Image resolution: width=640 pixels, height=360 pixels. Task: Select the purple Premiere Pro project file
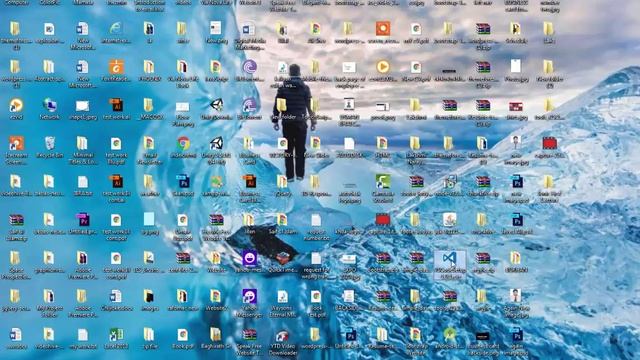(83, 220)
